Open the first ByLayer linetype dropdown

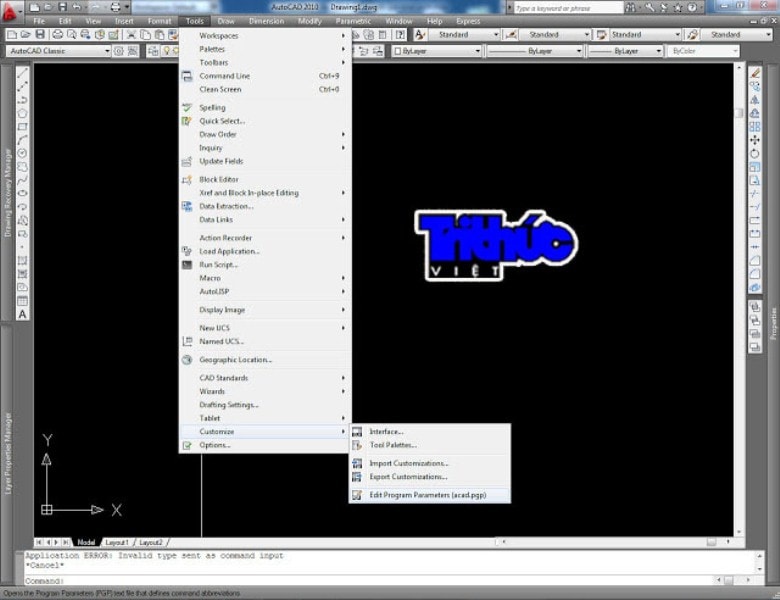click(535, 51)
